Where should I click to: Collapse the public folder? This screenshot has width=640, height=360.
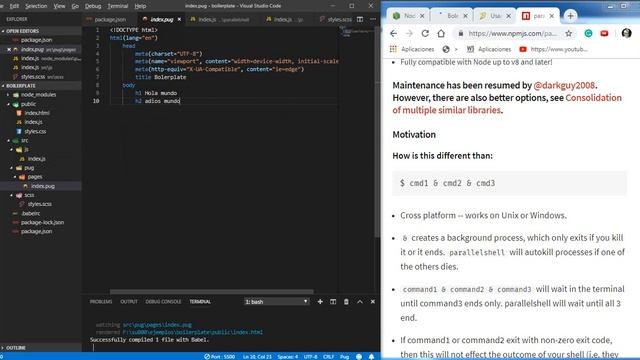pos(28,104)
